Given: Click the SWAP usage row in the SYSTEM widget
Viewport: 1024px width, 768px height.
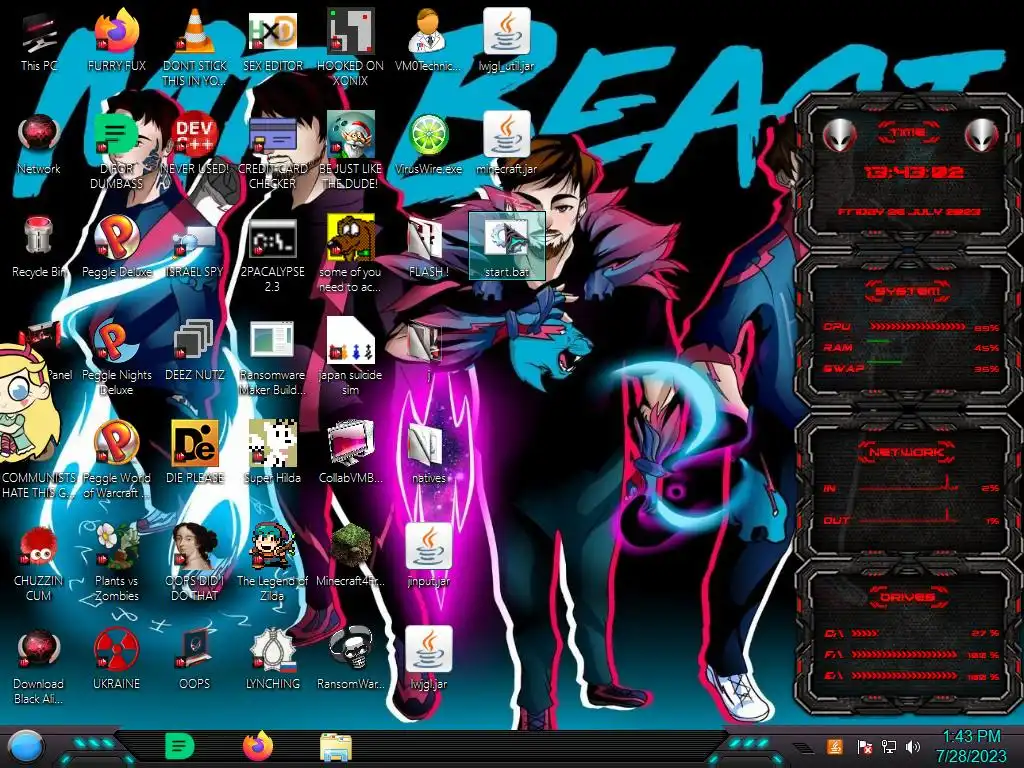Looking at the screenshot, I should pos(912,368).
